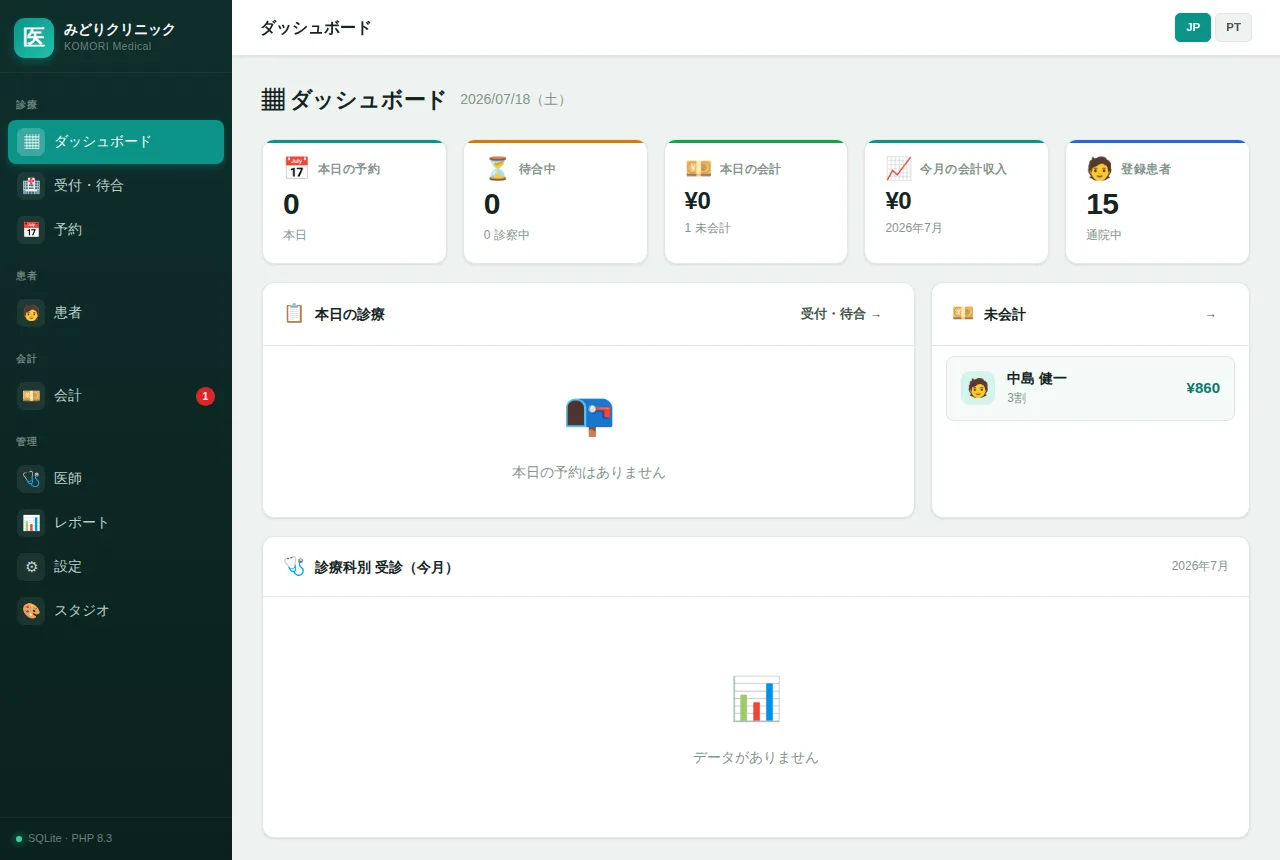Click the 3割 copay text
Viewport: 1280px width, 860px height.
point(1016,398)
